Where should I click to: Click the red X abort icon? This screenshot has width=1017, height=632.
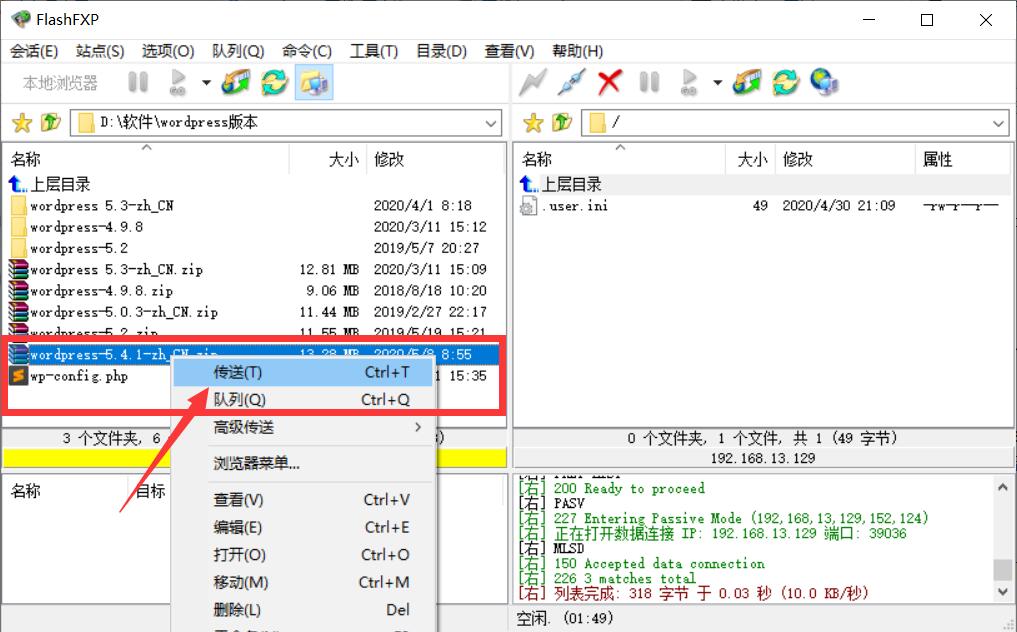coord(609,82)
